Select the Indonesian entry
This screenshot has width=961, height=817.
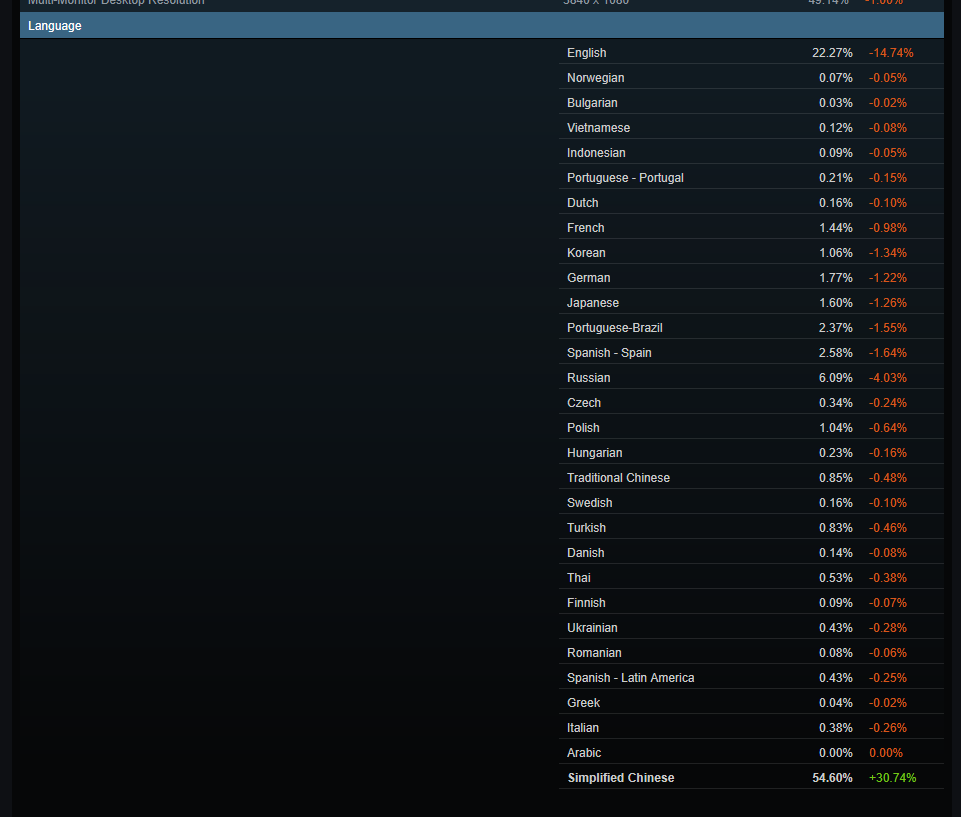[x=751, y=153]
